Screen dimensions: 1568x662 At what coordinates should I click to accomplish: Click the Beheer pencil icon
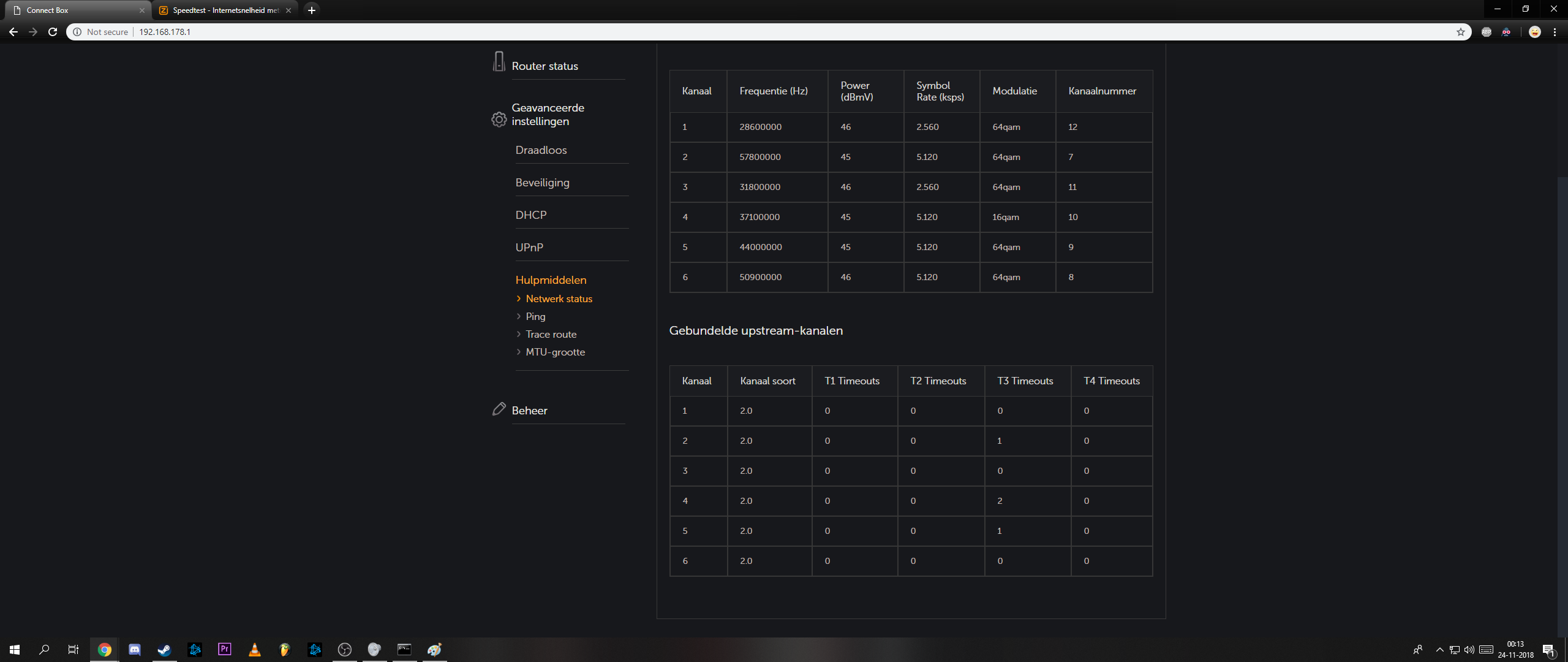499,409
